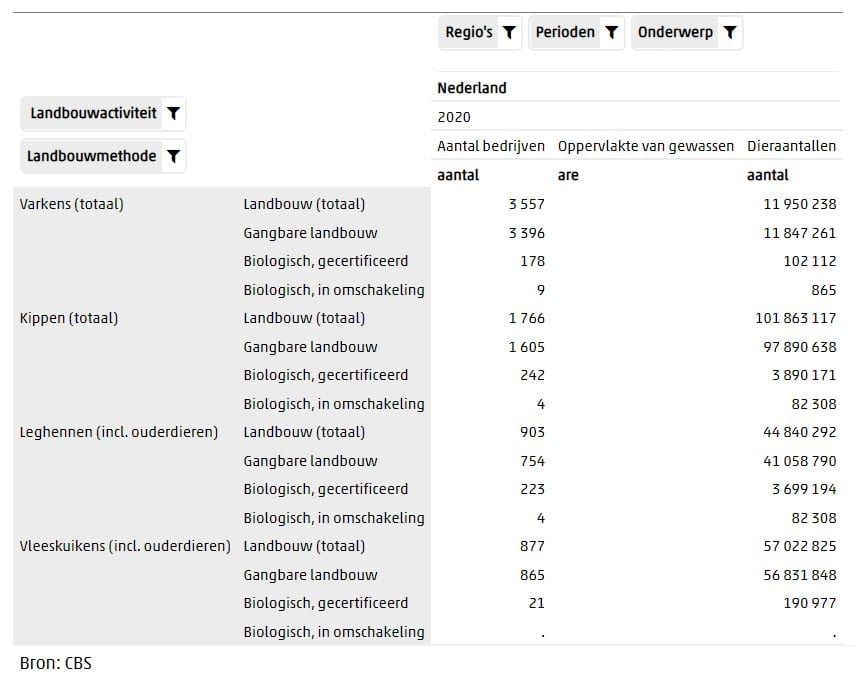
Task: Click the filter icon next to Regio's
Action: click(509, 33)
